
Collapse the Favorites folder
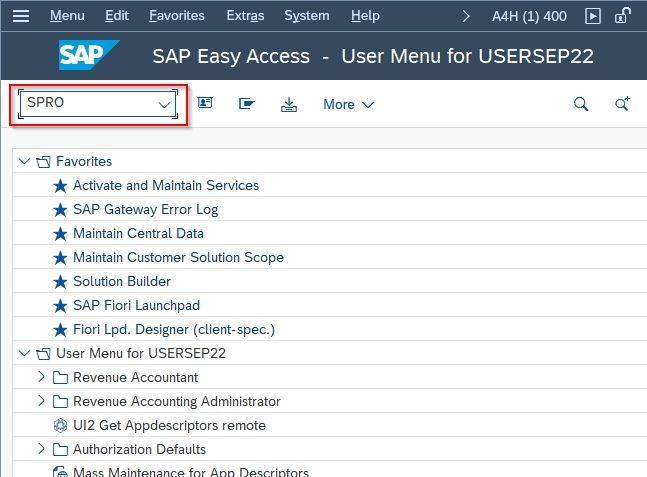coord(25,161)
